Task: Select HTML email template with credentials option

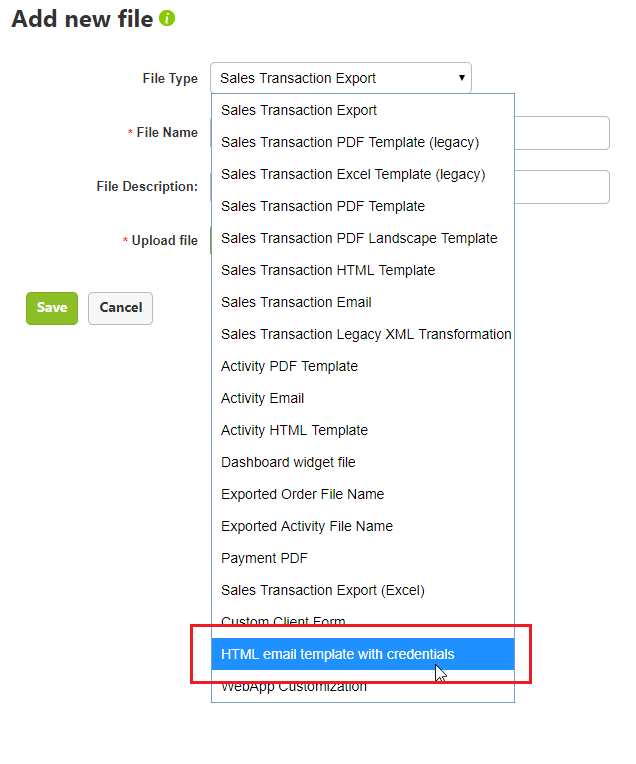Action: pos(337,654)
